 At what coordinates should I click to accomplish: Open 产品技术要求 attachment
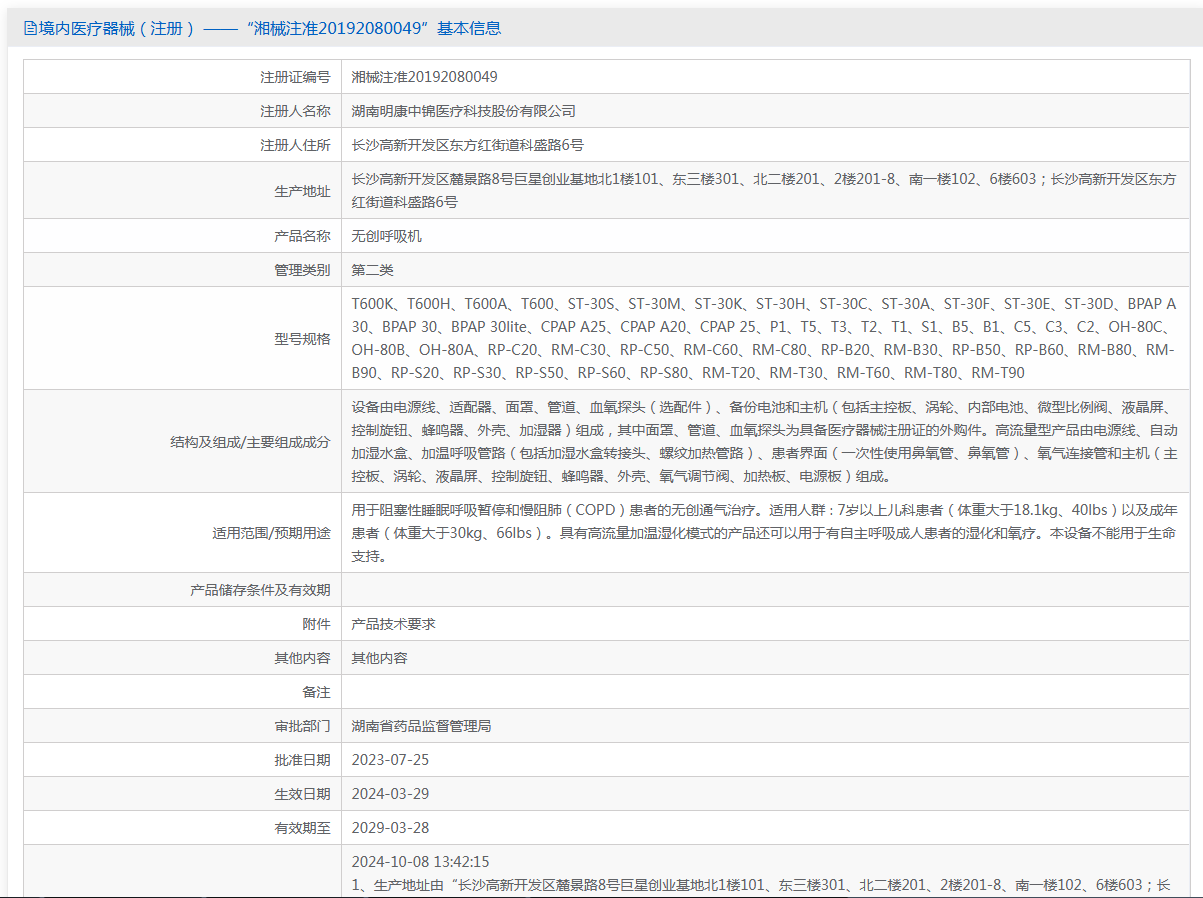pyautogui.click(x=394, y=624)
